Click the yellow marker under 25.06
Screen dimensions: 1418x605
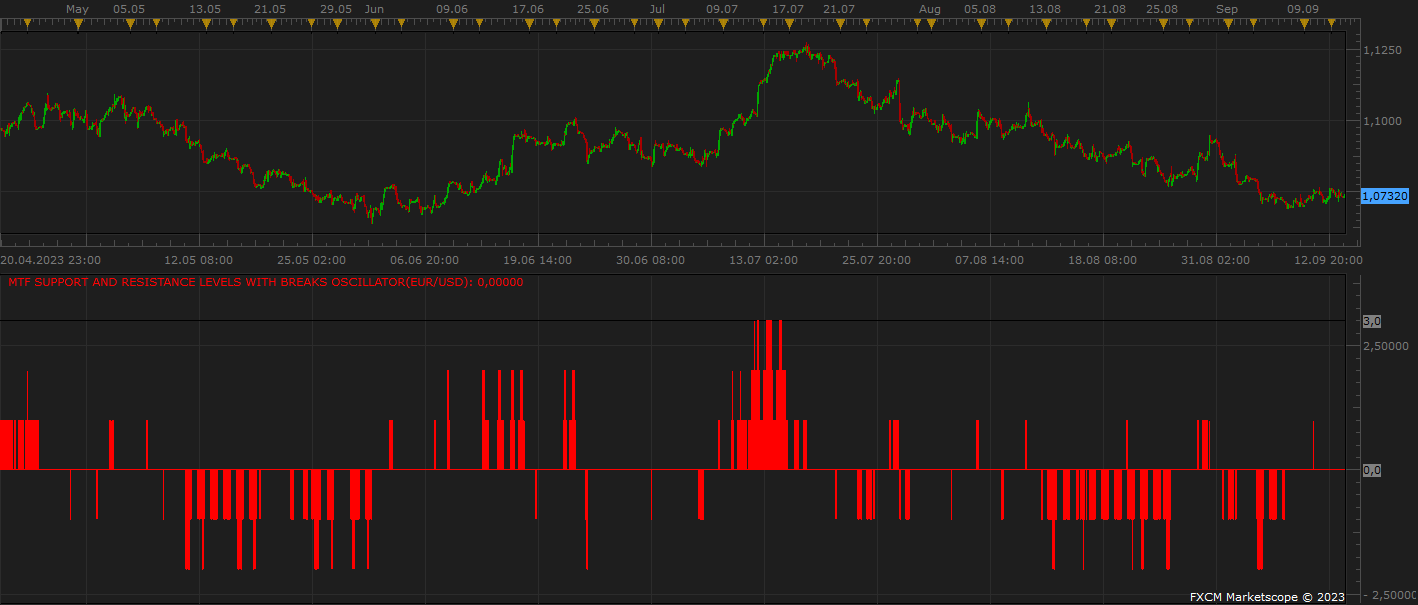(593, 23)
